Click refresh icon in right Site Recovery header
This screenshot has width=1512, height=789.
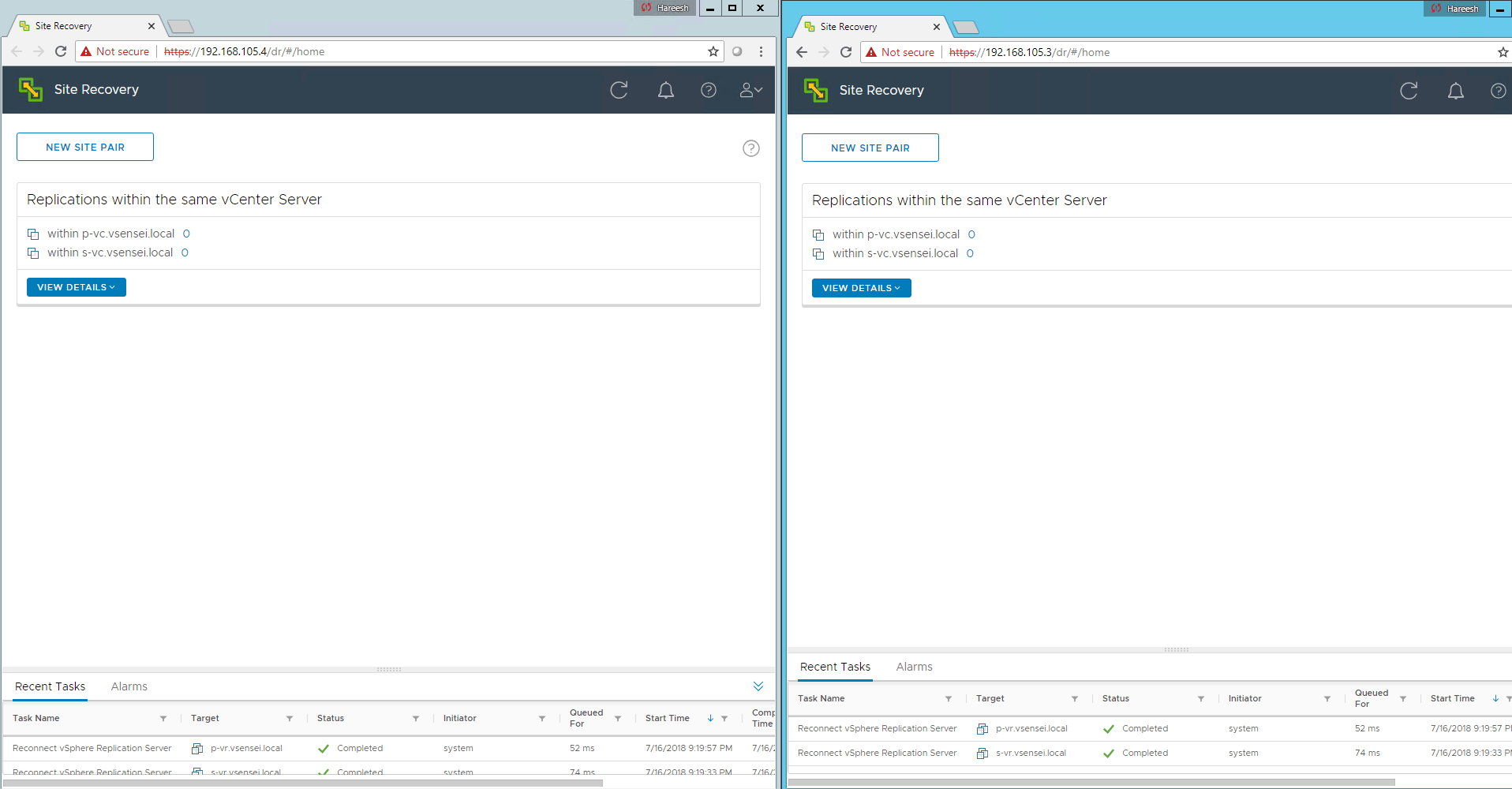click(x=1409, y=91)
